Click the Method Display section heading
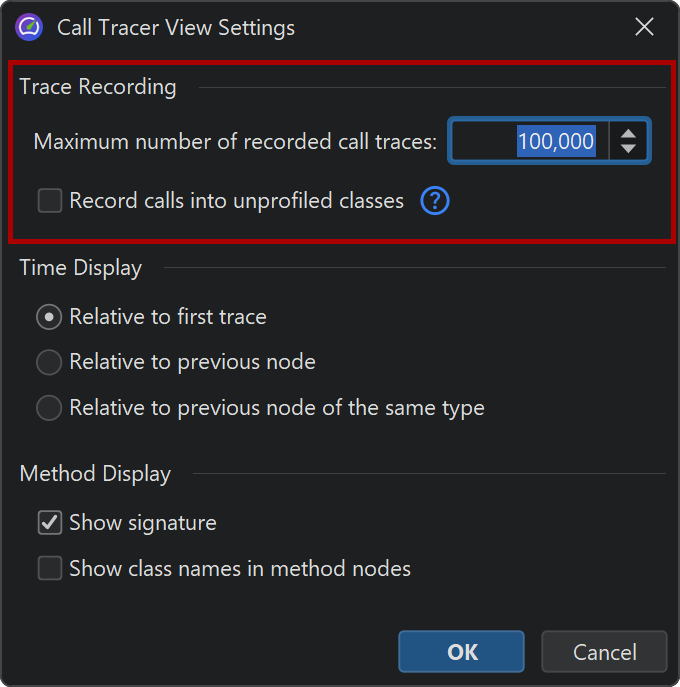Image resolution: width=680 pixels, height=687 pixels. [x=95, y=474]
